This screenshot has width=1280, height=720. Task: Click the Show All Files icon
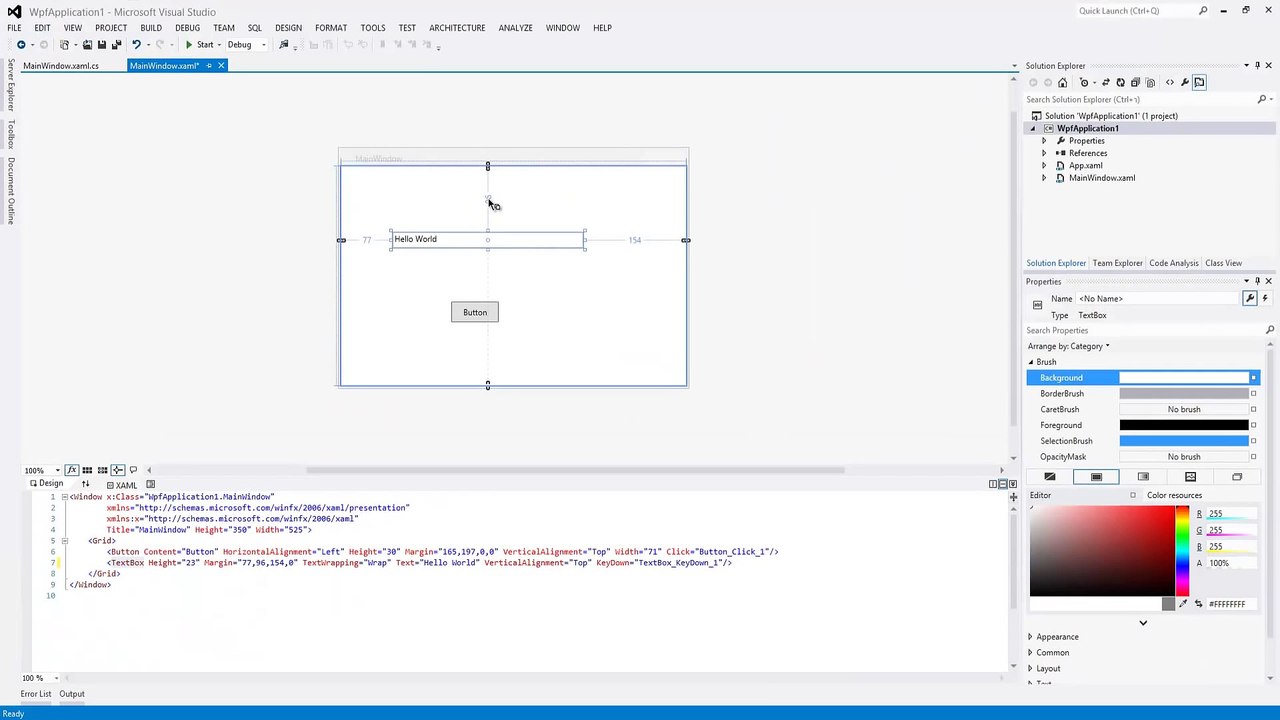click(1150, 83)
